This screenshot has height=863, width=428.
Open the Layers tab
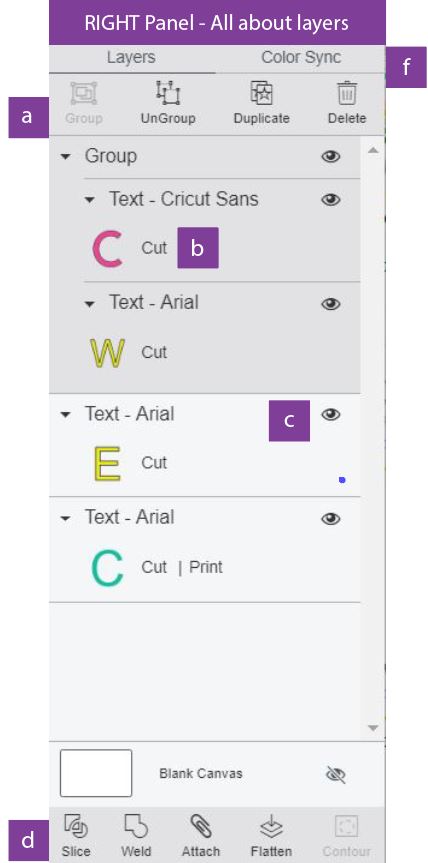click(131, 57)
